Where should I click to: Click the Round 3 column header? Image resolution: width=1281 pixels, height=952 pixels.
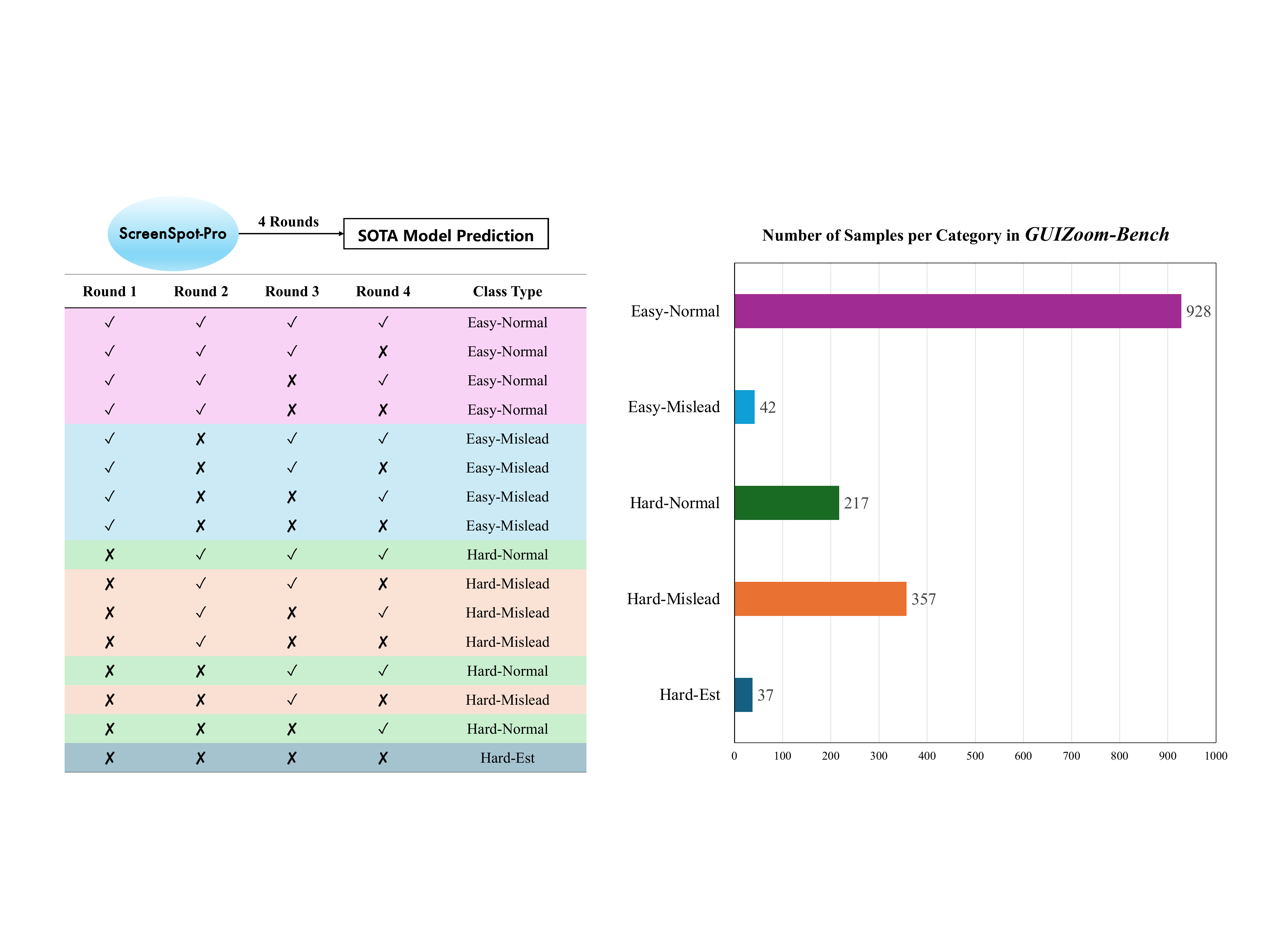tap(292, 292)
